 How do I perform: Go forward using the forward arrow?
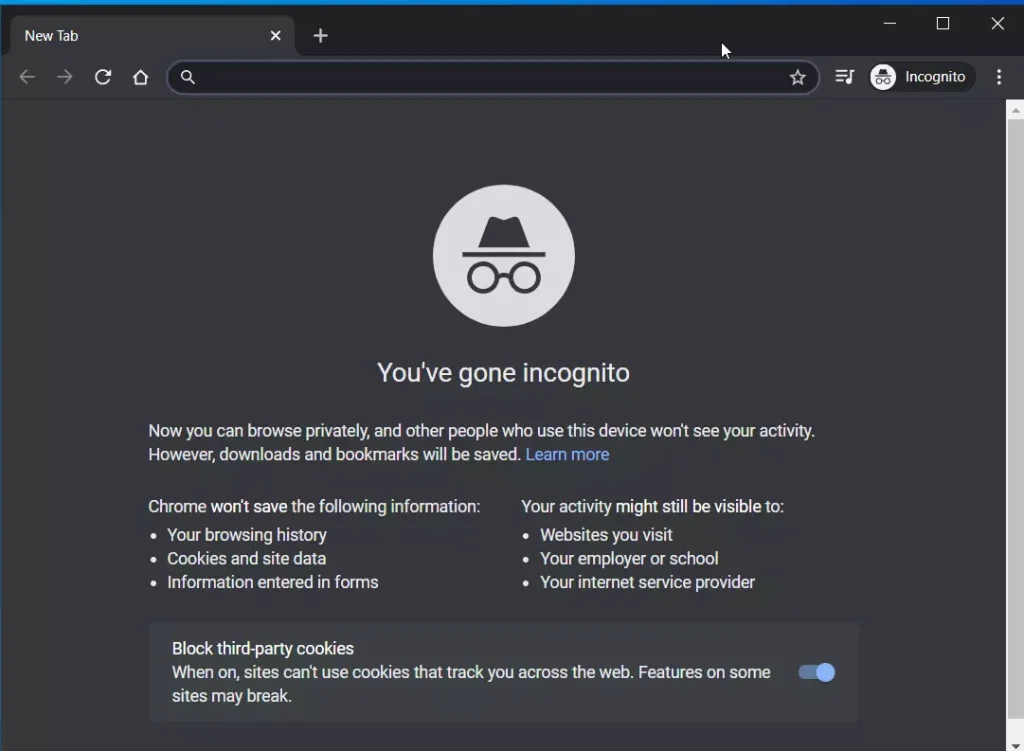tap(65, 77)
